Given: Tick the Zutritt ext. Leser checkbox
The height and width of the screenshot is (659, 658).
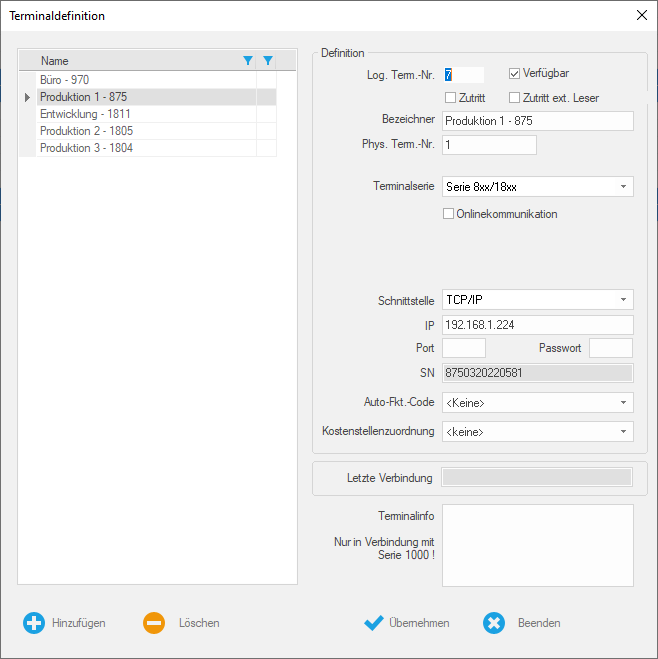Looking at the screenshot, I should pyautogui.click(x=515, y=98).
